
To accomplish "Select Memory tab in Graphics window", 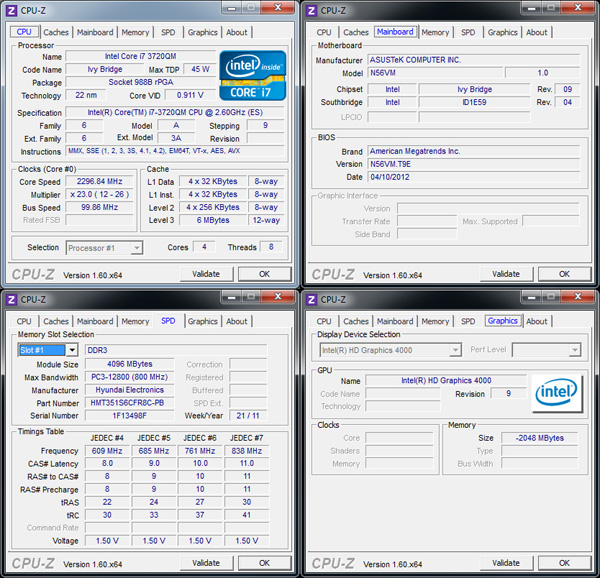I will pos(435,321).
